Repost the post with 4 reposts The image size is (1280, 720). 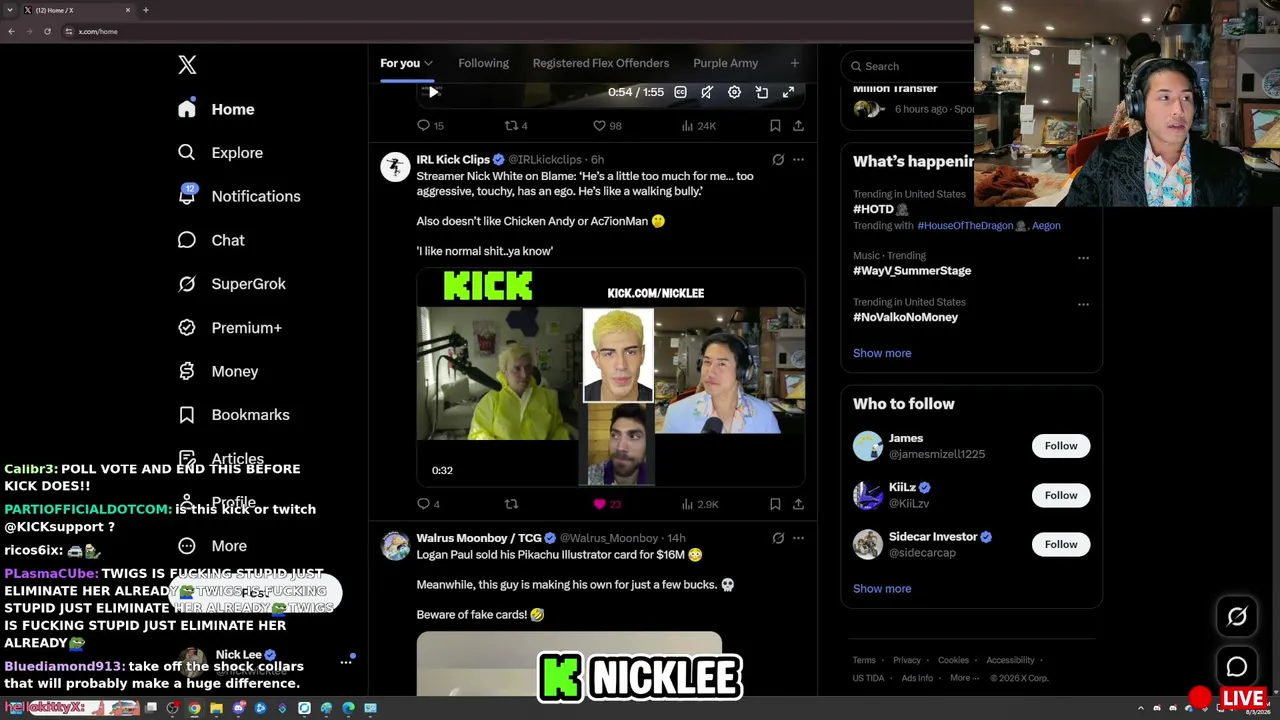click(x=516, y=126)
